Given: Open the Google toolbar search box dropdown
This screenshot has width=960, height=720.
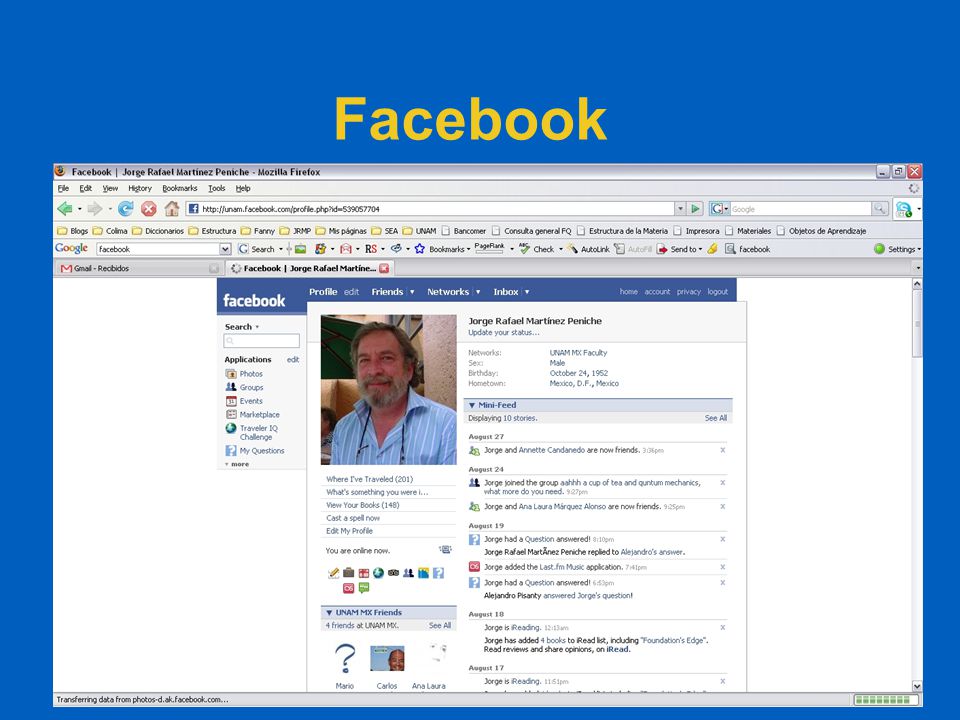Looking at the screenshot, I should point(225,249).
